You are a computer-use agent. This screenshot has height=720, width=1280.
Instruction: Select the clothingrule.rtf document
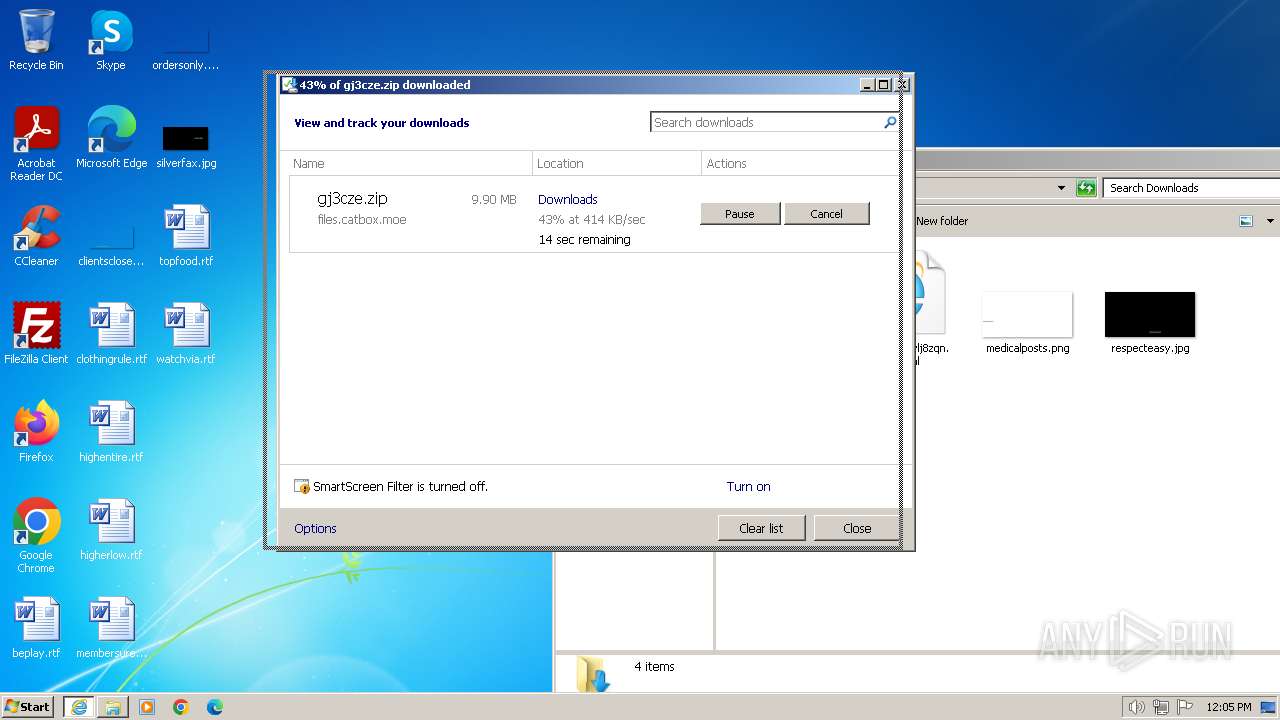[x=111, y=334]
